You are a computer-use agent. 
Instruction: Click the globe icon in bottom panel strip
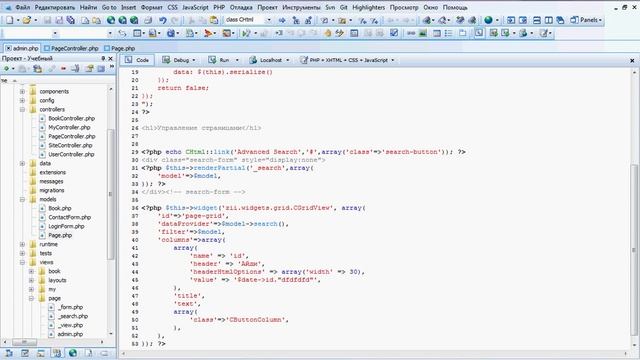(x=73, y=353)
